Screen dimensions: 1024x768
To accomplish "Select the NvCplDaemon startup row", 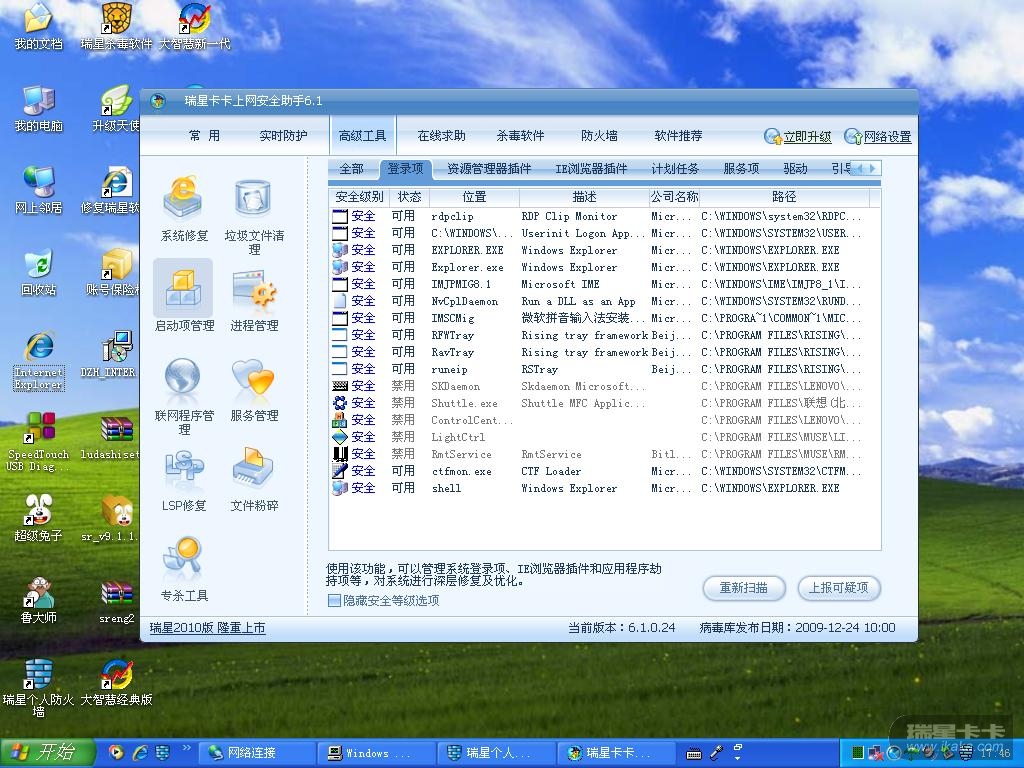I will point(604,301).
